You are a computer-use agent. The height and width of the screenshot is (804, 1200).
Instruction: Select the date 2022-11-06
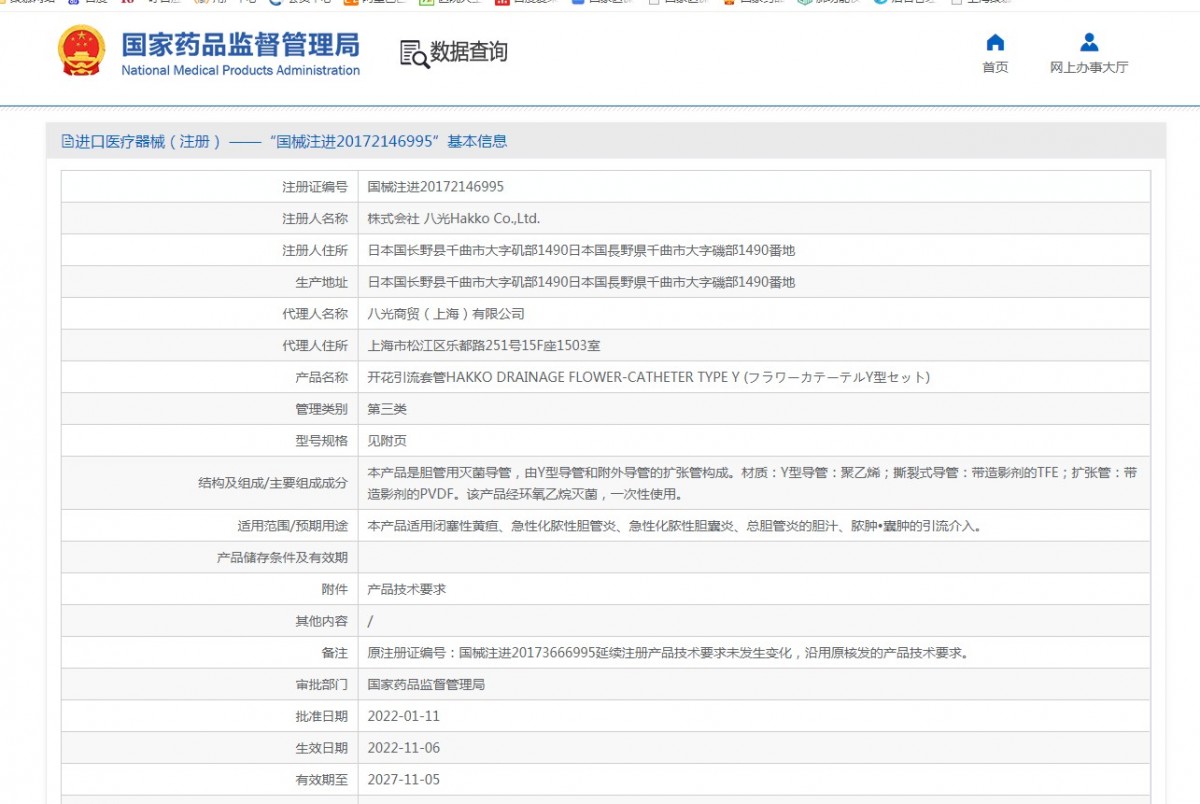(x=404, y=748)
